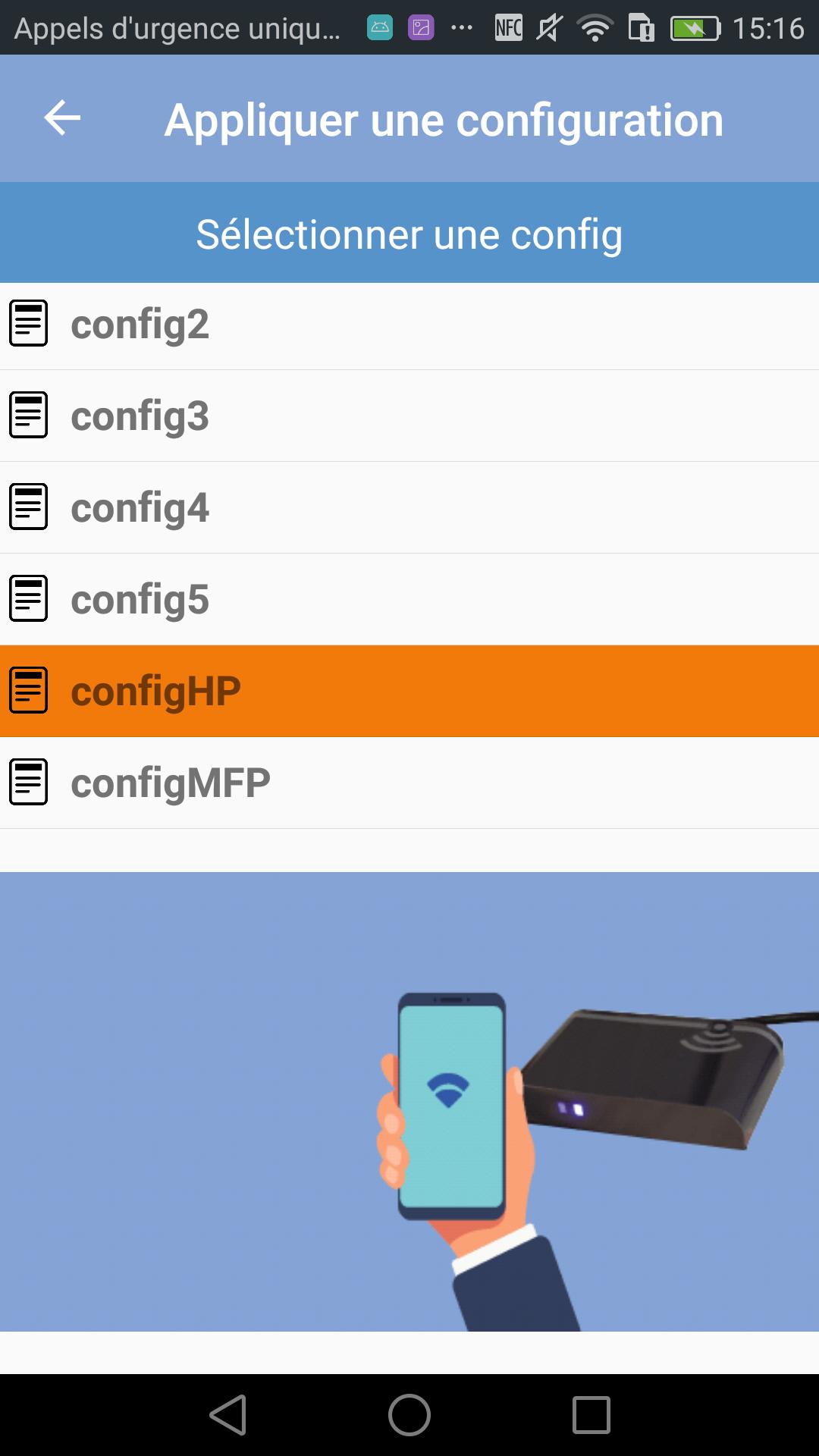Select the config2 list entry

pos(409,326)
